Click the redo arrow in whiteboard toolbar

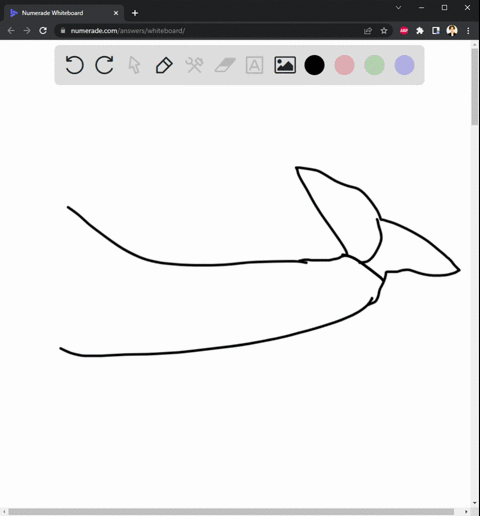coord(104,65)
